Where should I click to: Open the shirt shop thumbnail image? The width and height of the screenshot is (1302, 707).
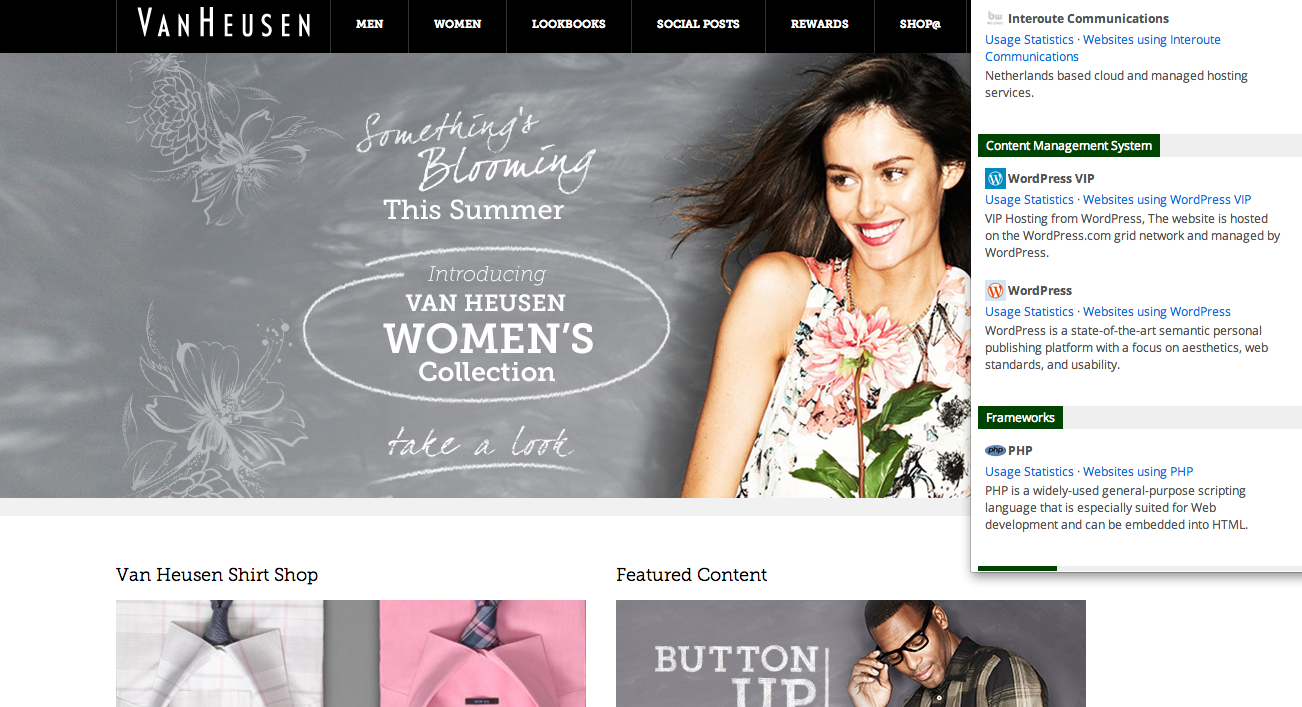click(x=351, y=653)
